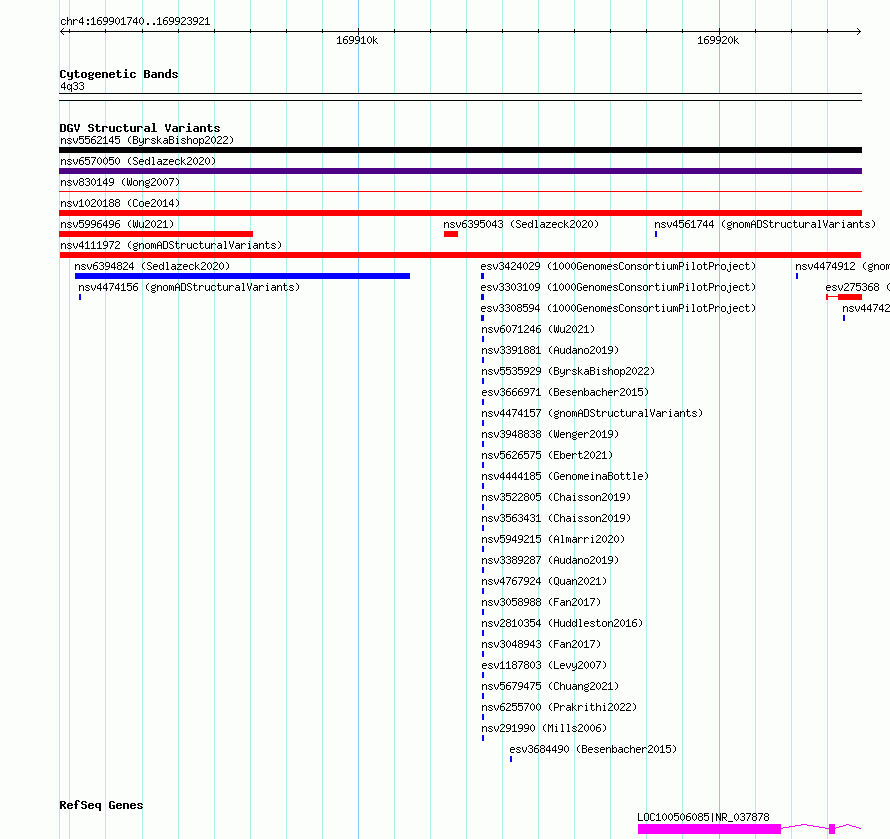Viewport: 890px width, 839px height.
Task: Click nsv4474912 variant label
Action: [x=842, y=266]
